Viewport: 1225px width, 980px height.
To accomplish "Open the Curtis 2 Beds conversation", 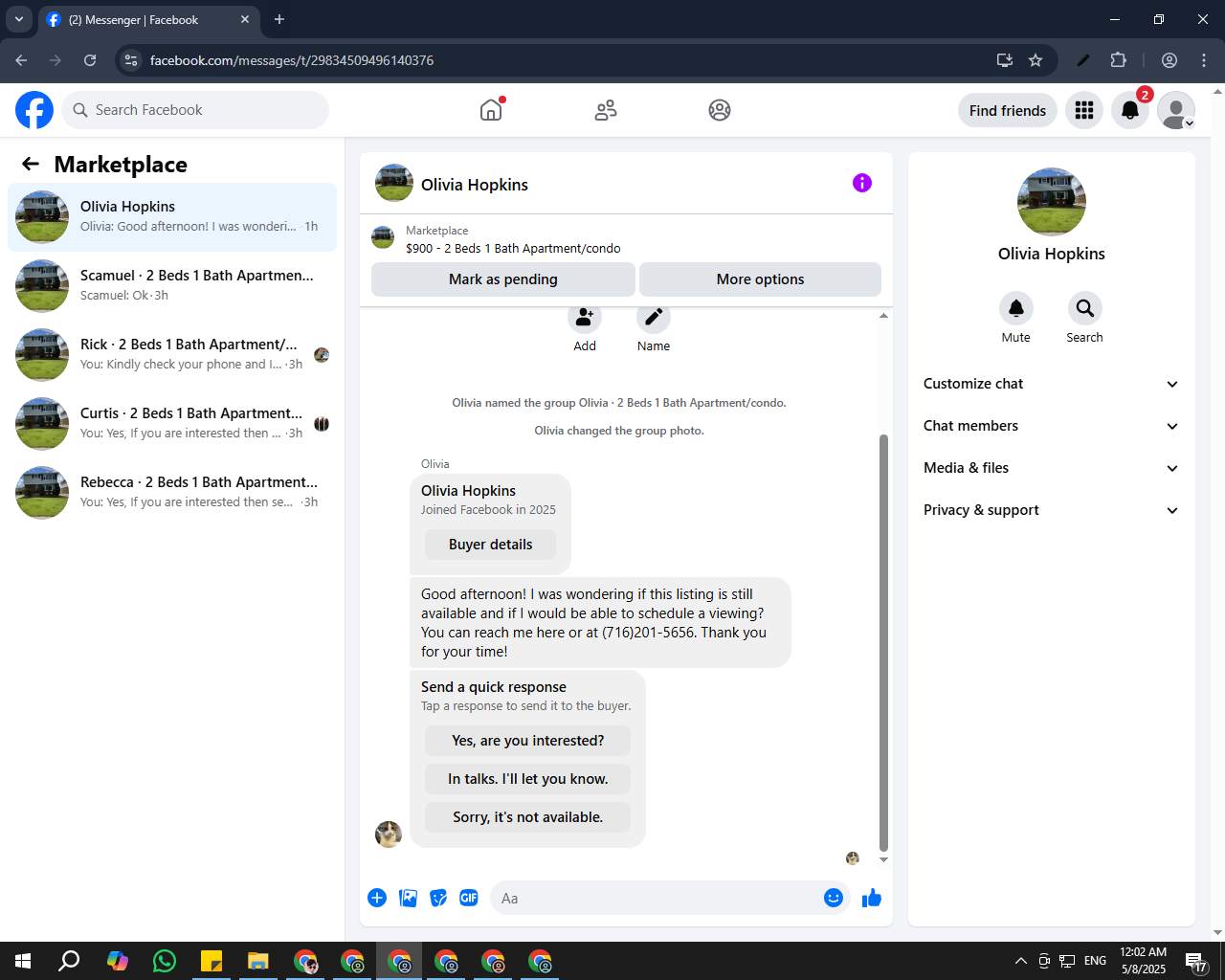I will coord(172,424).
